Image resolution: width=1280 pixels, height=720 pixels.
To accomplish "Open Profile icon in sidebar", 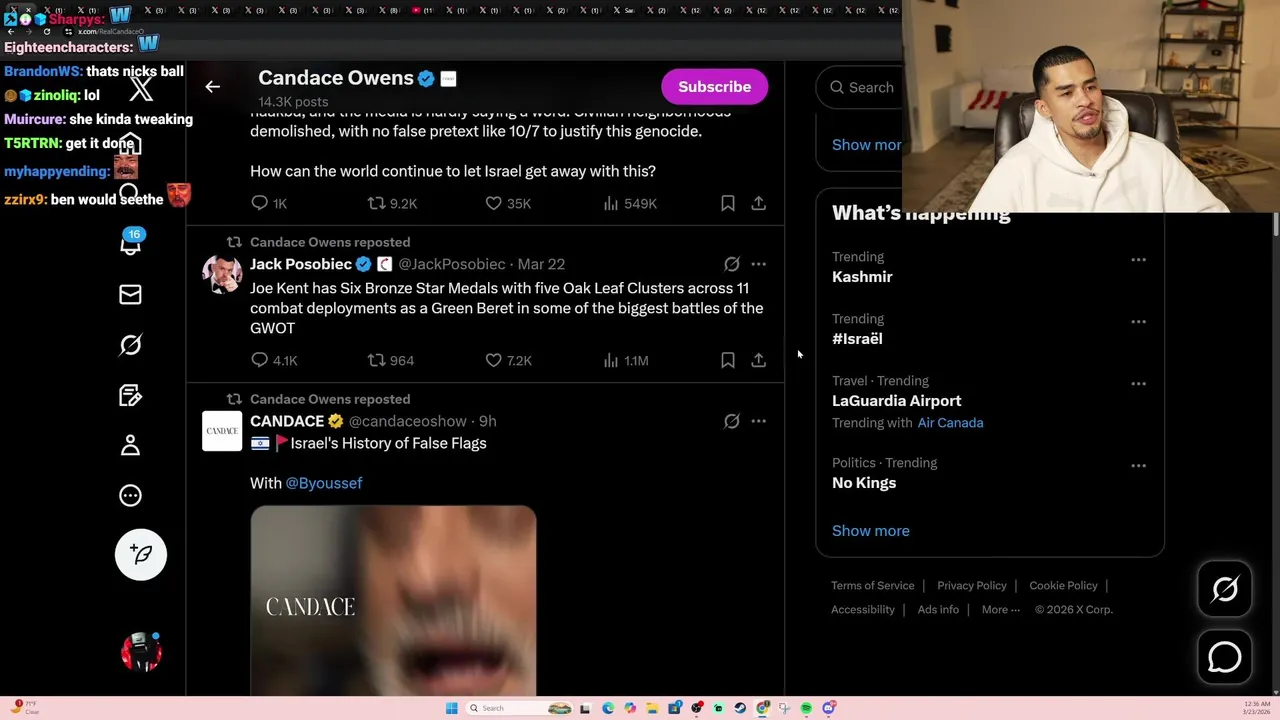I will (130, 445).
